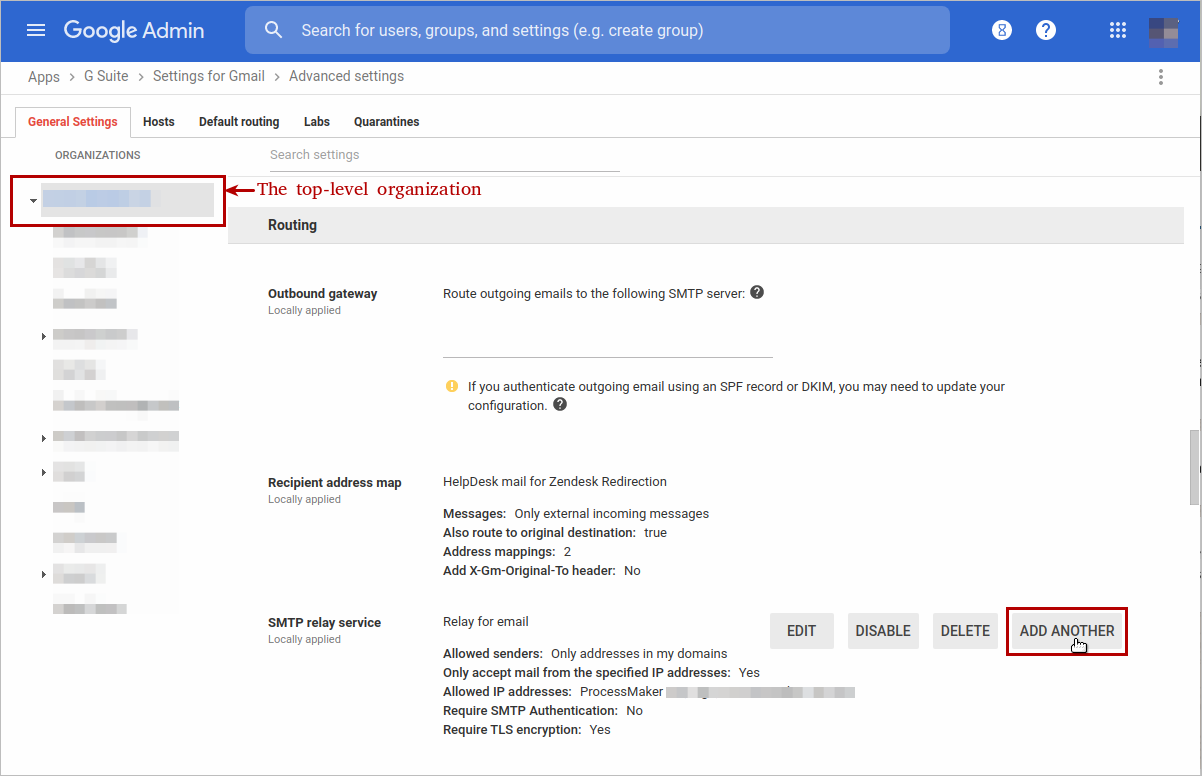Select the Quarantines tab
The width and height of the screenshot is (1202, 776).
tap(386, 122)
